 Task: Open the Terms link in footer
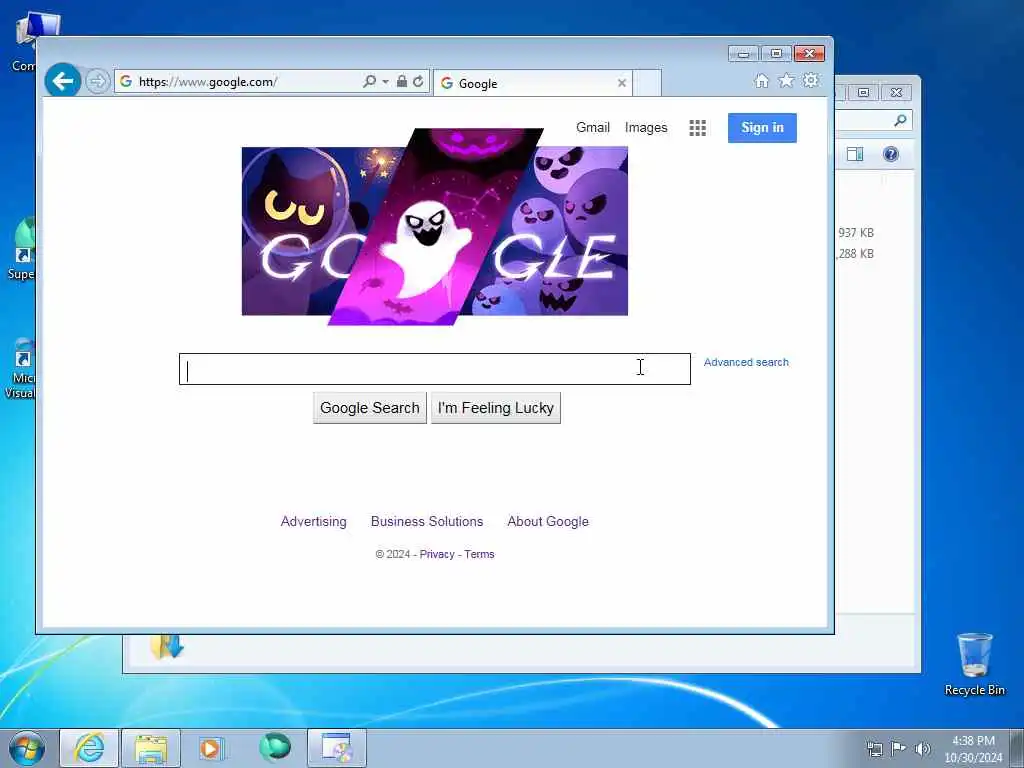479,554
